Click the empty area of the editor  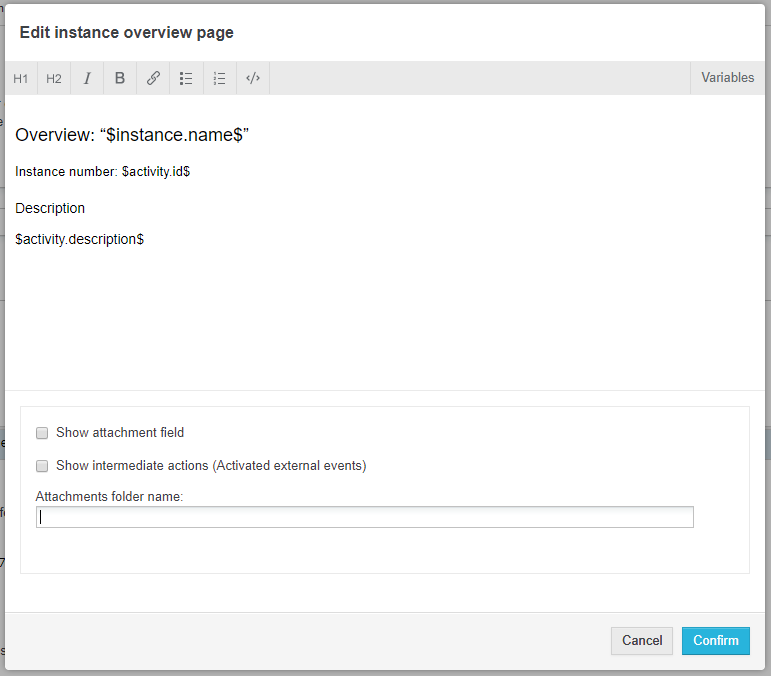(385, 320)
